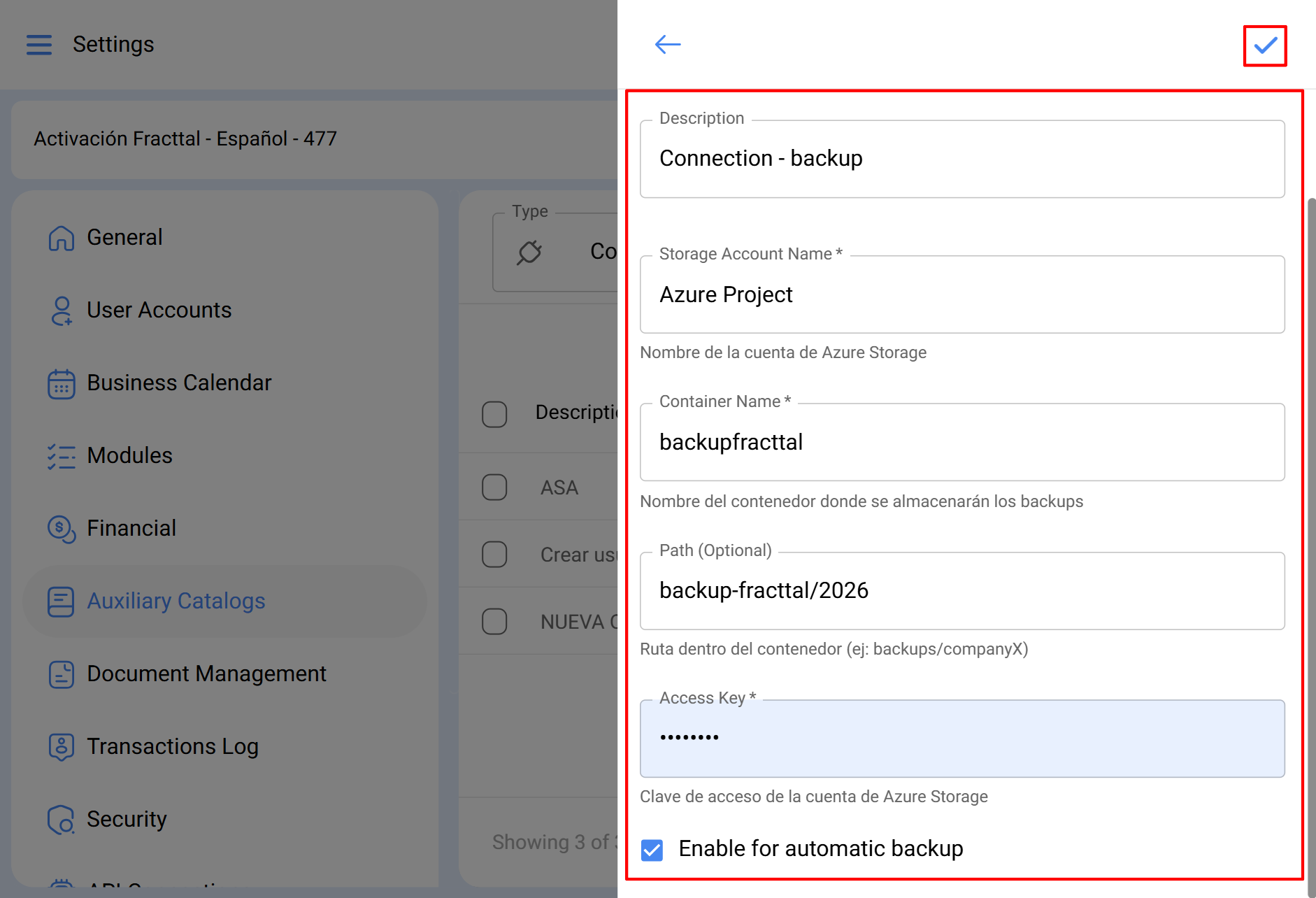
Task: Confirm the connection with the checkmark button
Action: coord(1264,45)
